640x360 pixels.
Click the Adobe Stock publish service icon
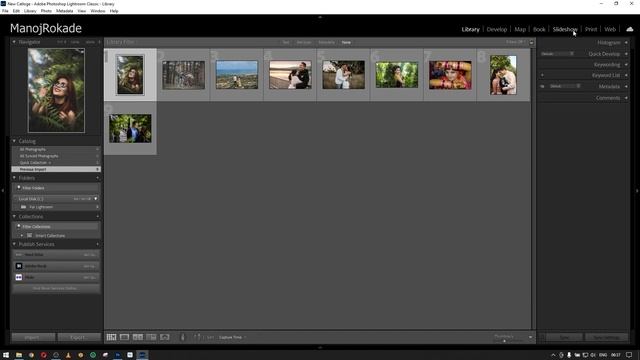pyautogui.click(x=19, y=266)
